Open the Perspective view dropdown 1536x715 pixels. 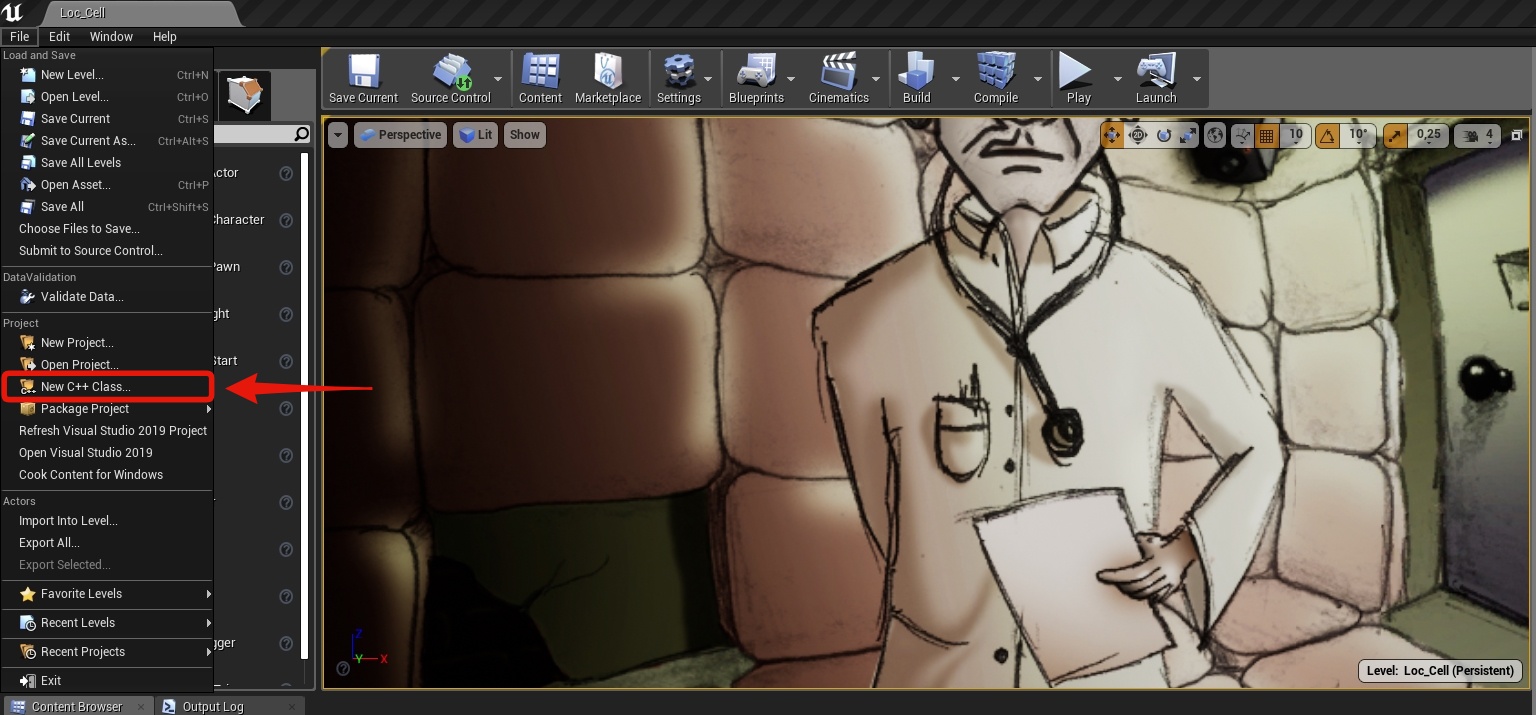coord(399,135)
